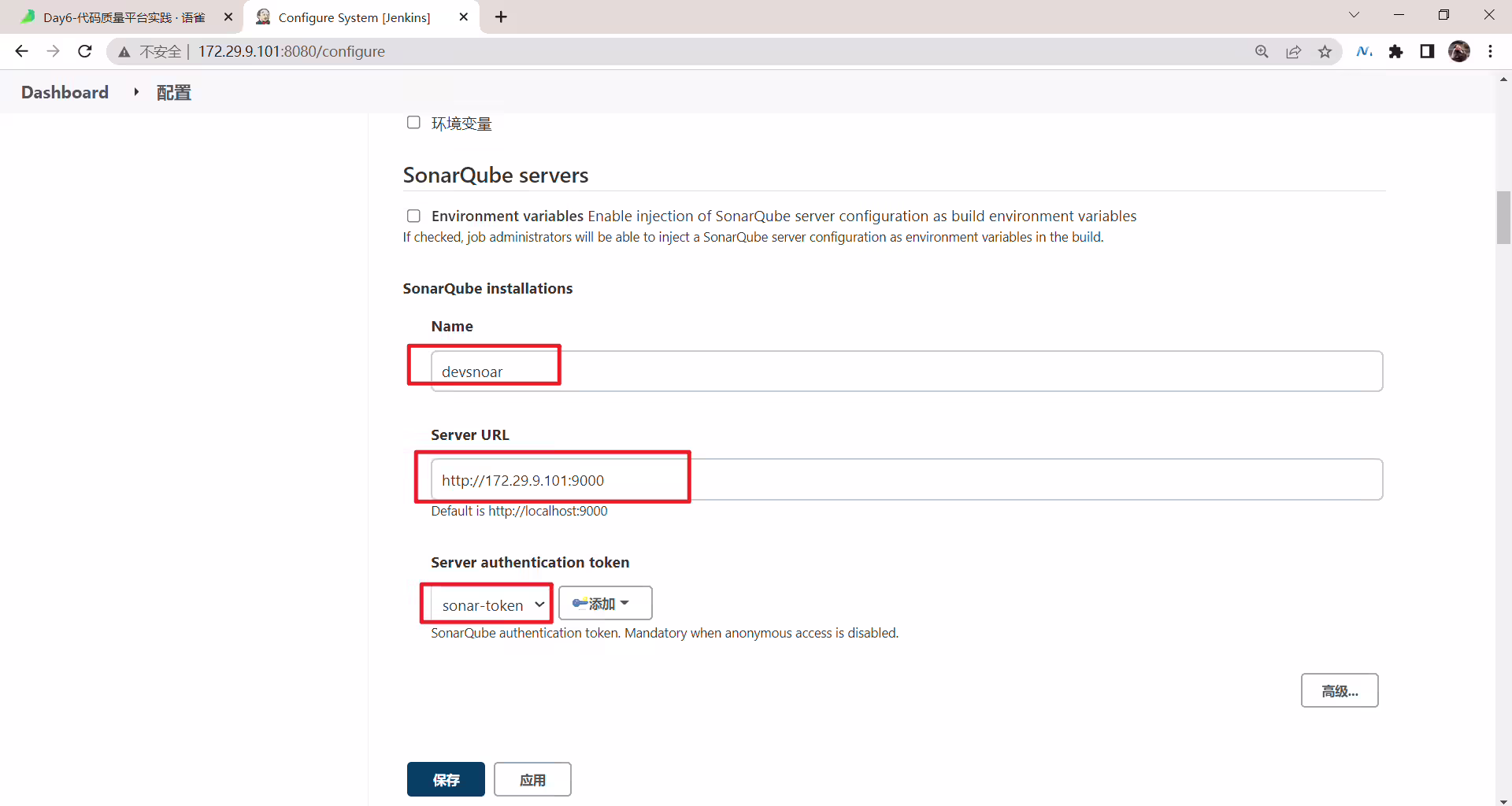The image size is (1512, 806).
Task: Open the 添加 credentials dropdown button
Action: pyautogui.click(x=605, y=603)
